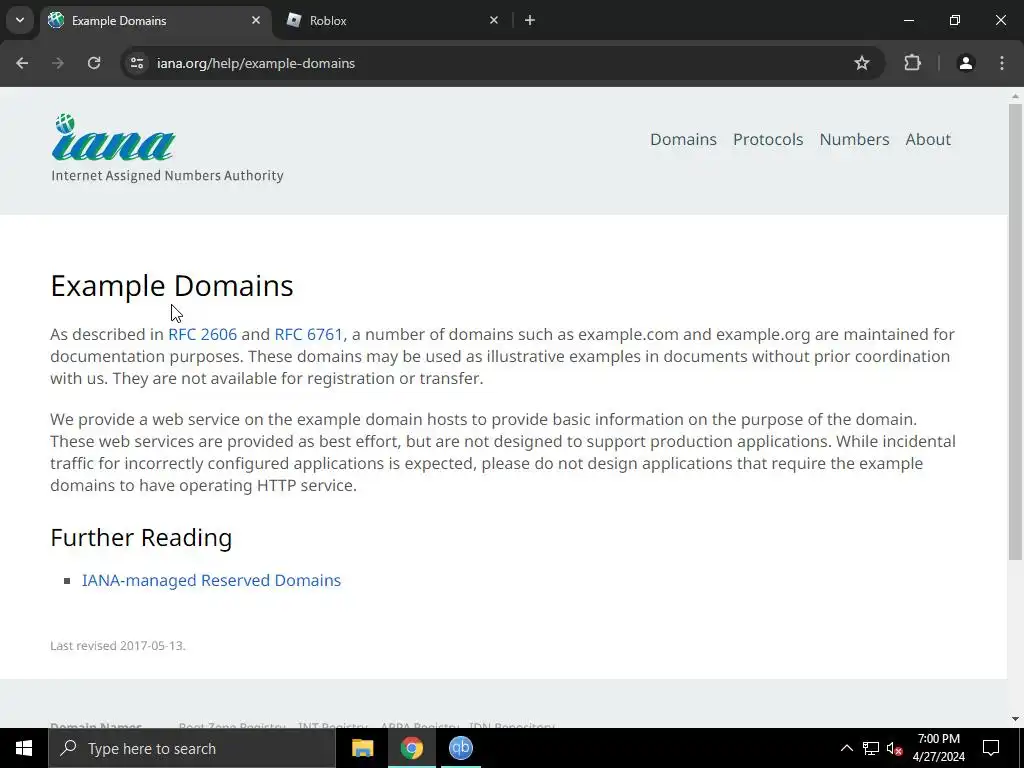Follow the RFC 2606 link
Image resolution: width=1024 pixels, height=768 pixels.
click(202, 334)
